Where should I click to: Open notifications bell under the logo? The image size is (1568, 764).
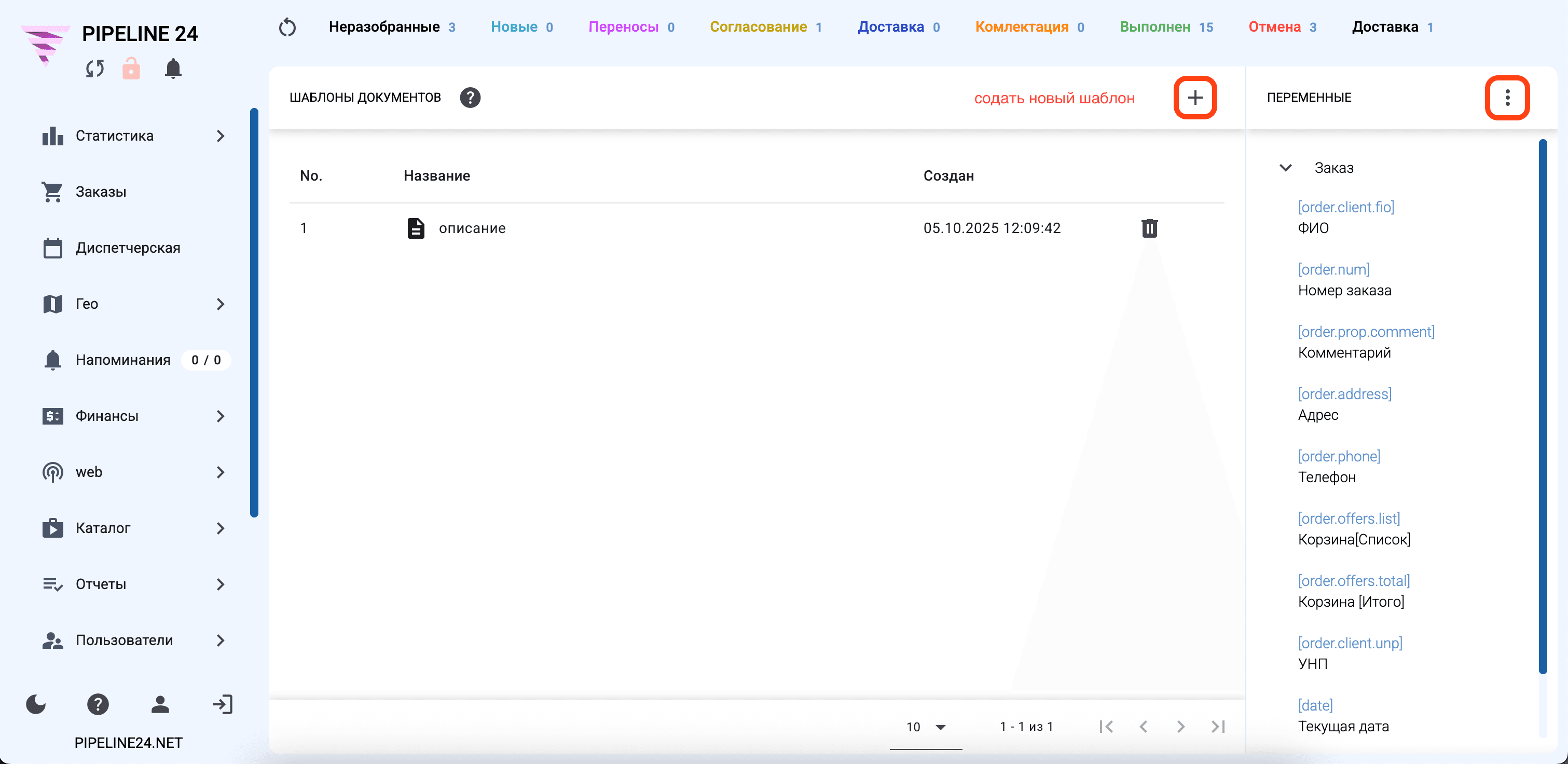pyautogui.click(x=173, y=68)
